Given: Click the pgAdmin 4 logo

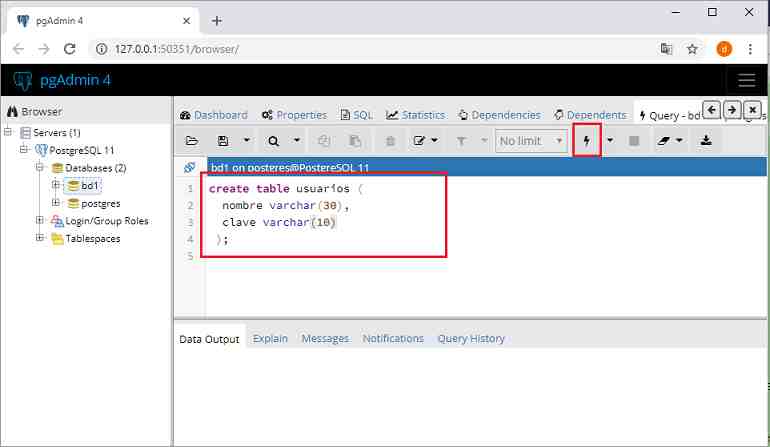Looking at the screenshot, I should [x=62, y=80].
